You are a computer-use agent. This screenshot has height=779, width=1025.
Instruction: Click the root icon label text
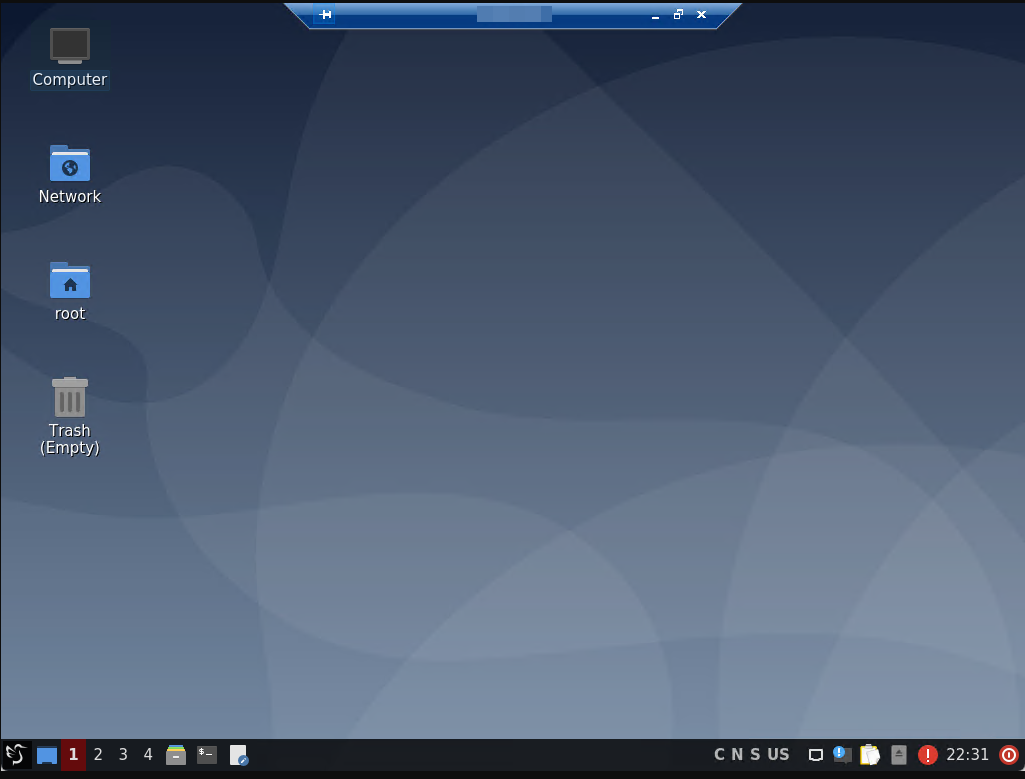point(70,314)
